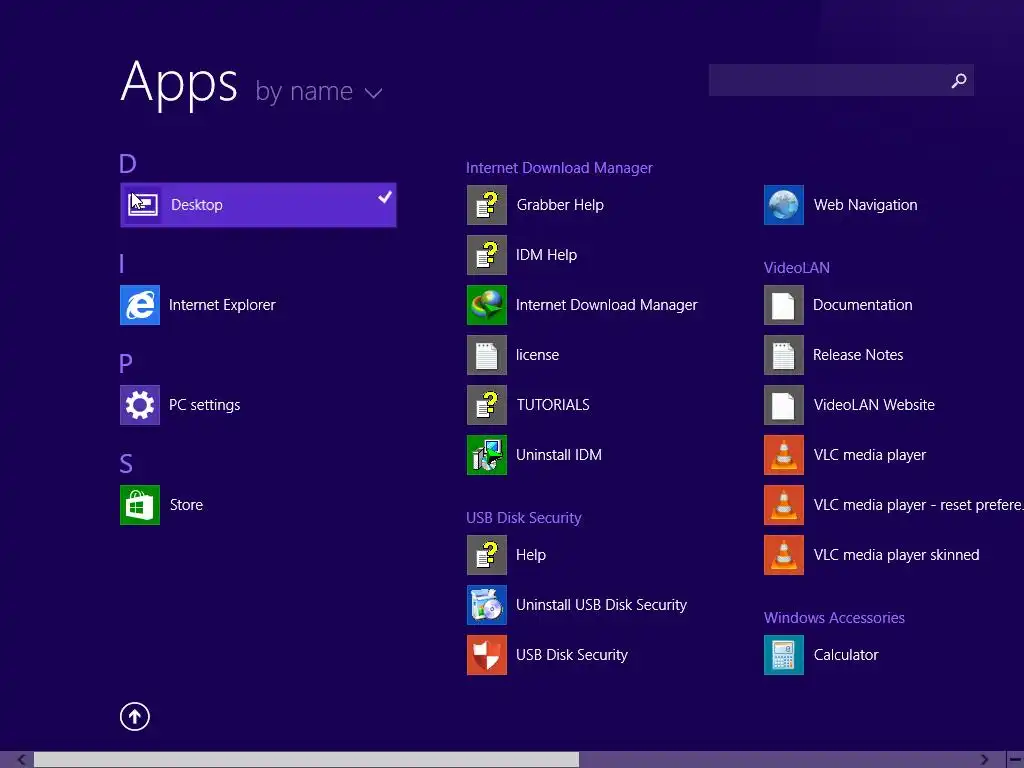Click the letter D group header
The height and width of the screenshot is (768, 1024).
128,164
